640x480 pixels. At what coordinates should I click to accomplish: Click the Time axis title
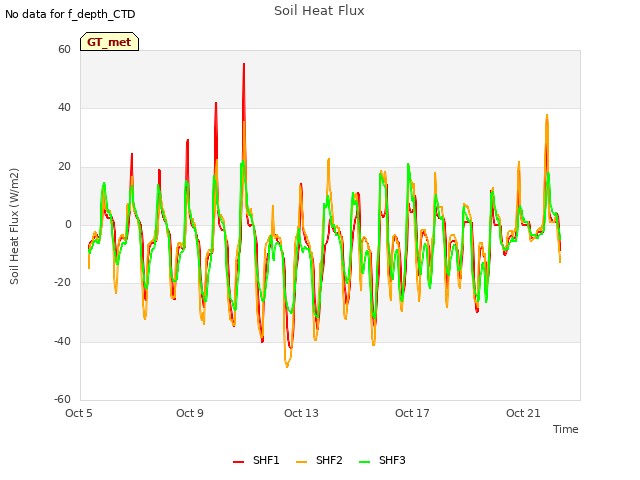tap(566, 429)
